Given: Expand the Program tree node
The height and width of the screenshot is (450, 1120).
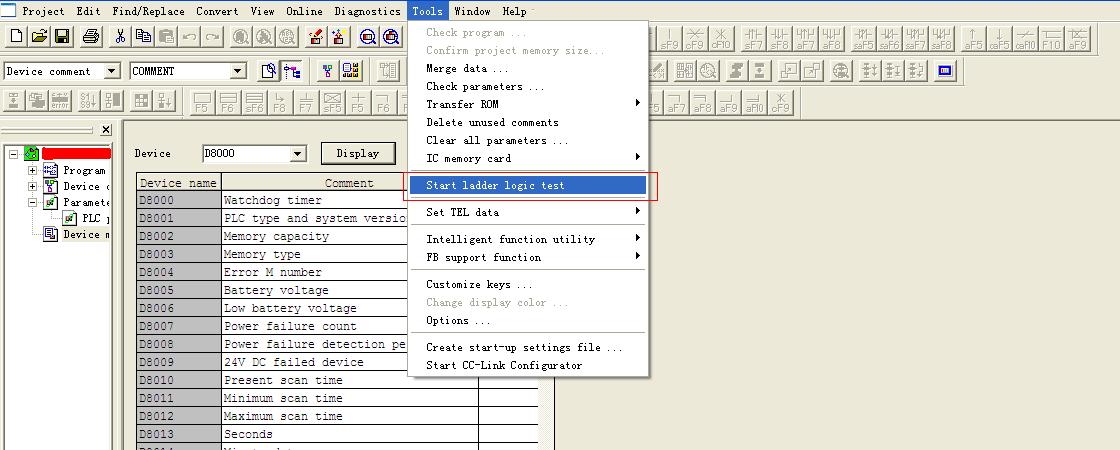Looking at the screenshot, I should coord(32,171).
